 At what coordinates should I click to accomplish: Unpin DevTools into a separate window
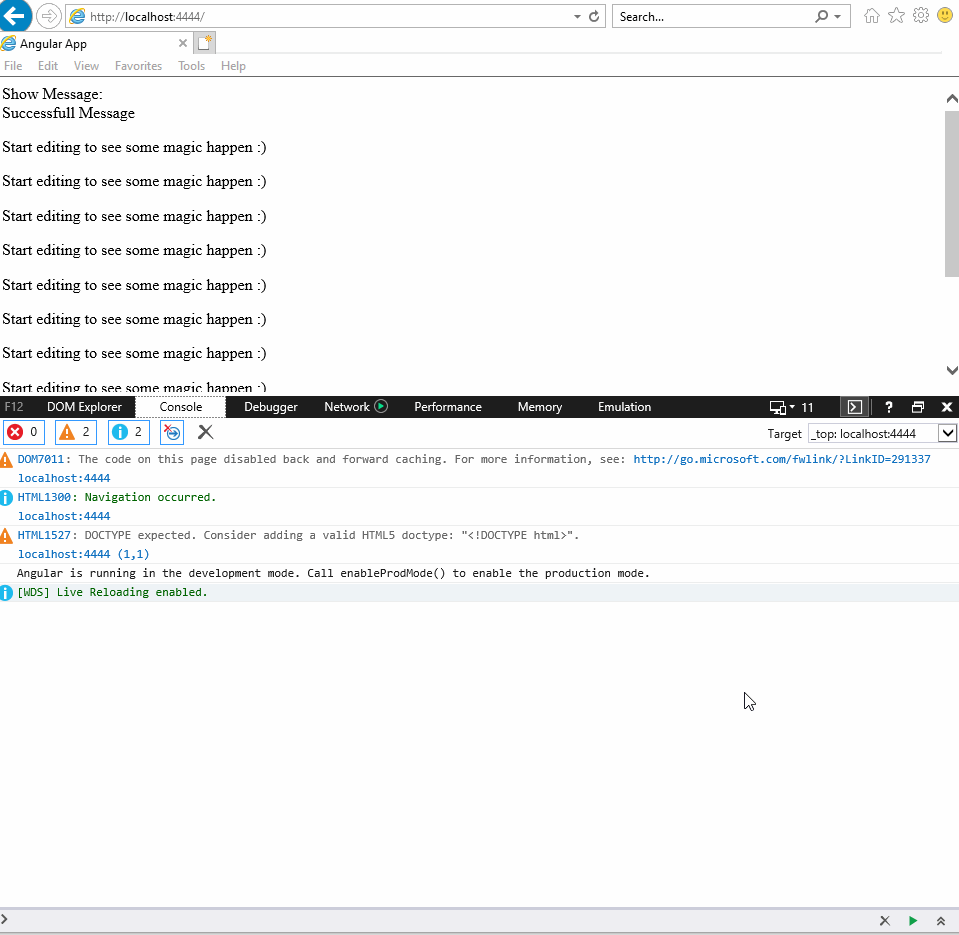click(917, 407)
